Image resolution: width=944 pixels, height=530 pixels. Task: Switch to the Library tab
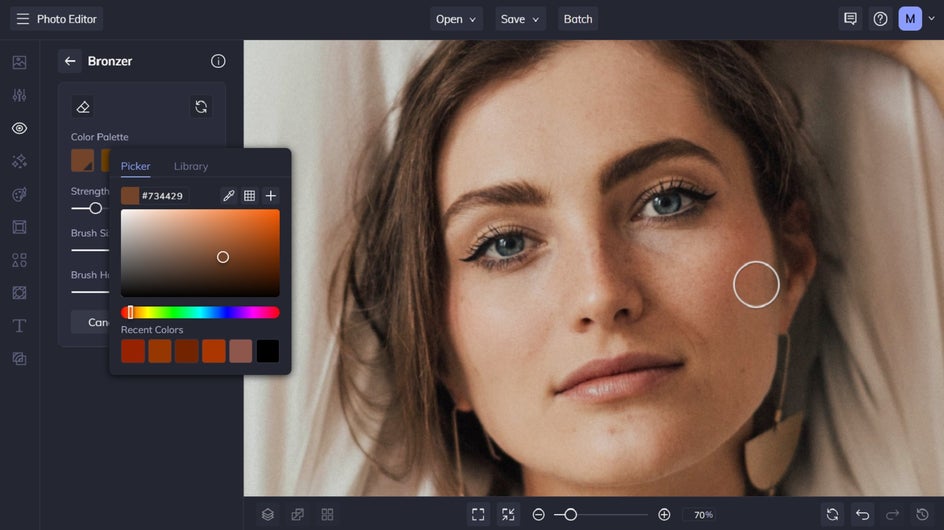coord(191,166)
